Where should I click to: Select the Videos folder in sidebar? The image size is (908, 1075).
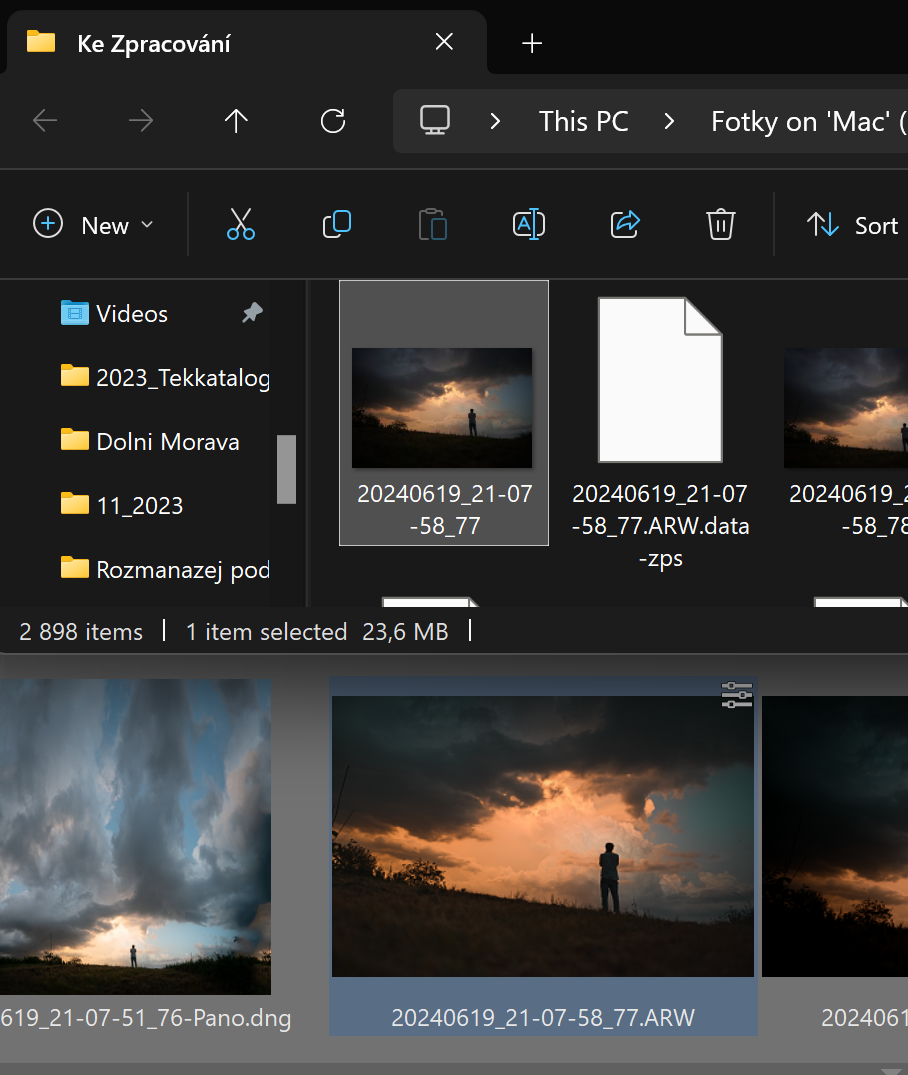[131, 314]
